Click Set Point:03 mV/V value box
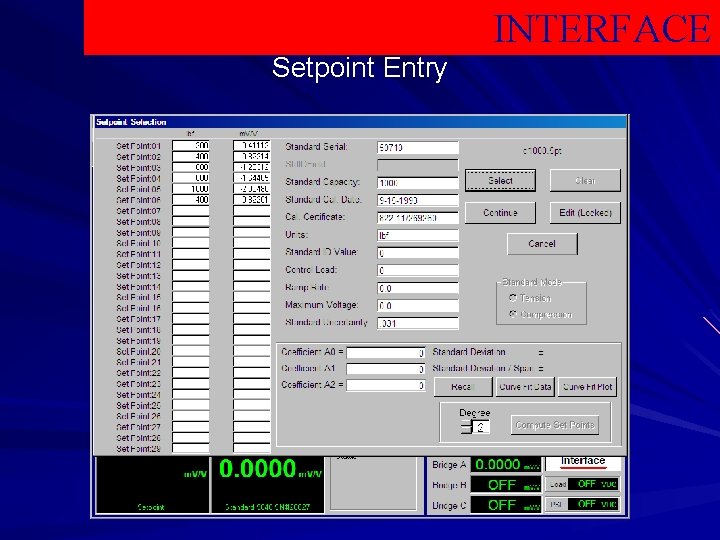This screenshot has width=720, height=540. click(x=251, y=167)
